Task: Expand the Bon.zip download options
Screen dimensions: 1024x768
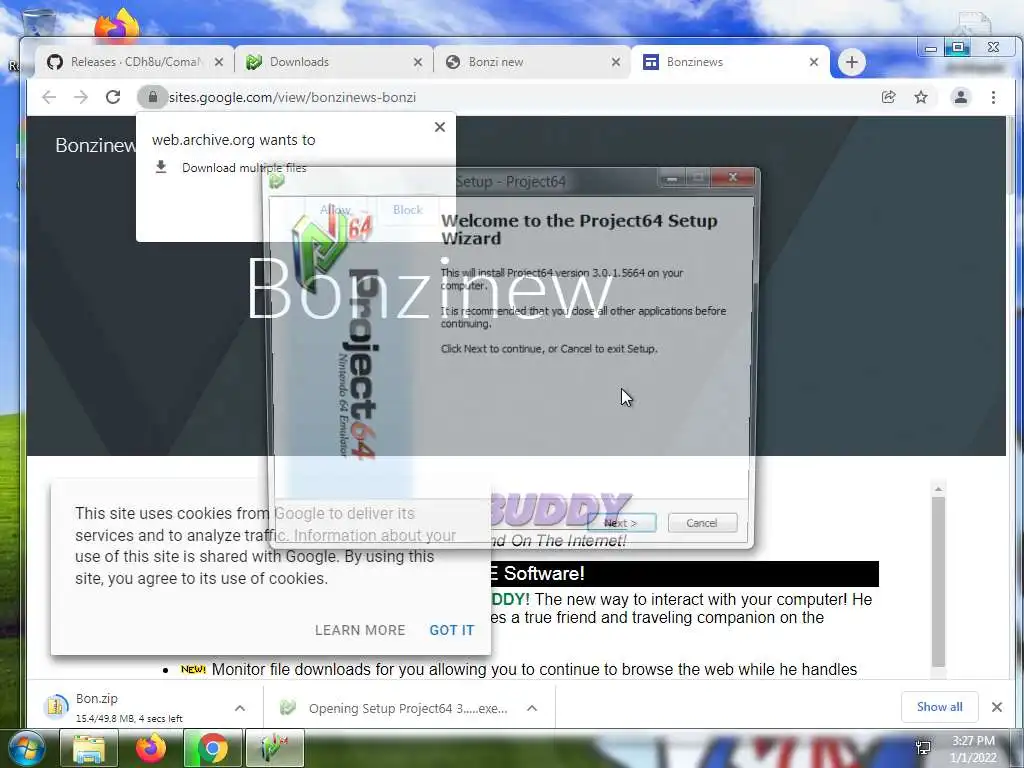Action: pos(240,708)
